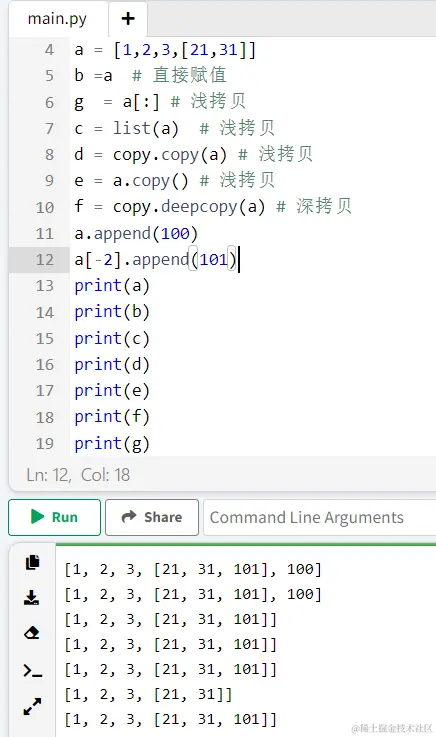
Task: Expand output with the fullscreen arrows icon
Action: click(32, 706)
